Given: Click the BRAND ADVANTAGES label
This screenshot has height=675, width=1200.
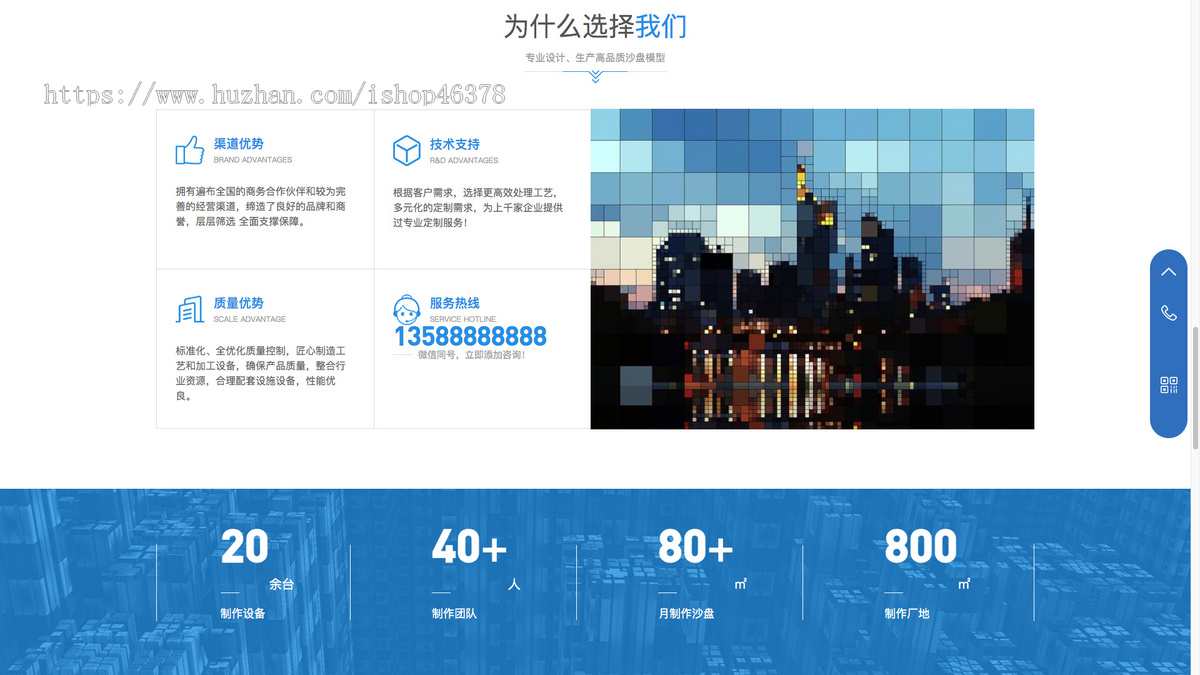Looking at the screenshot, I should pyautogui.click(x=253, y=160).
